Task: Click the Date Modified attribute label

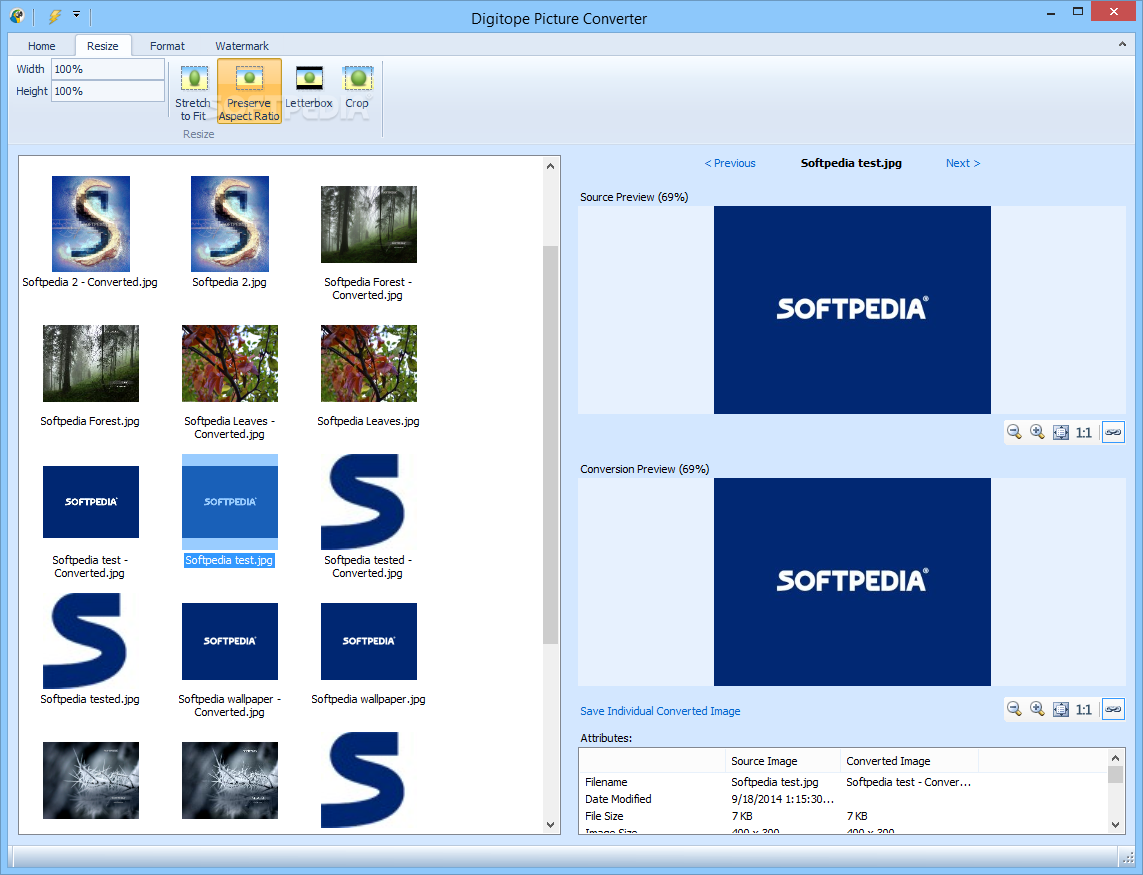Action: (x=618, y=799)
